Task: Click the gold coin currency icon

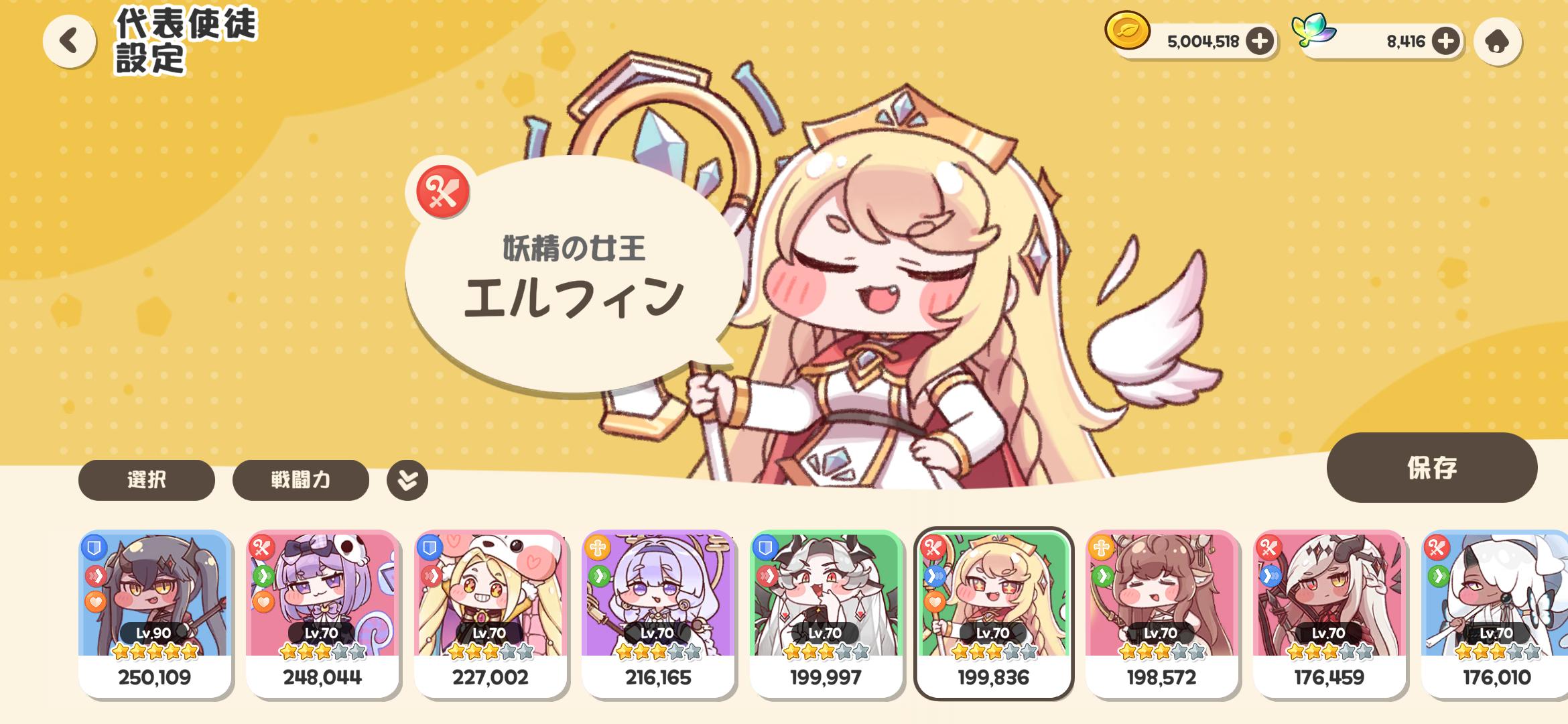Action: pos(1127,31)
